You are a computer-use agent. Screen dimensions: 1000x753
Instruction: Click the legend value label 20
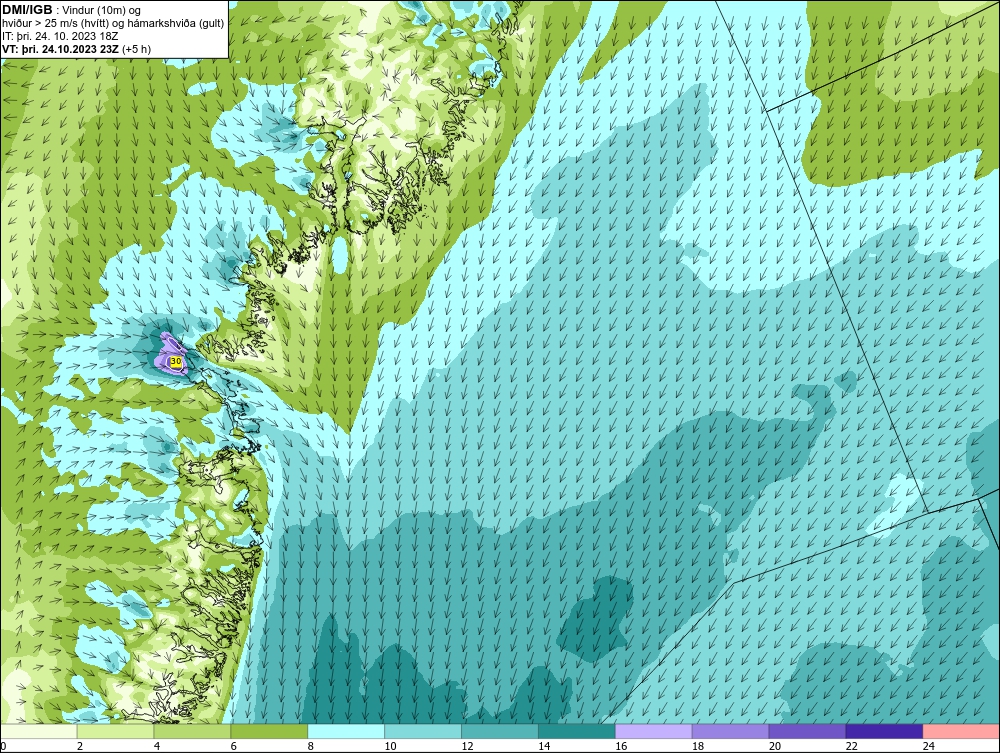click(774, 746)
